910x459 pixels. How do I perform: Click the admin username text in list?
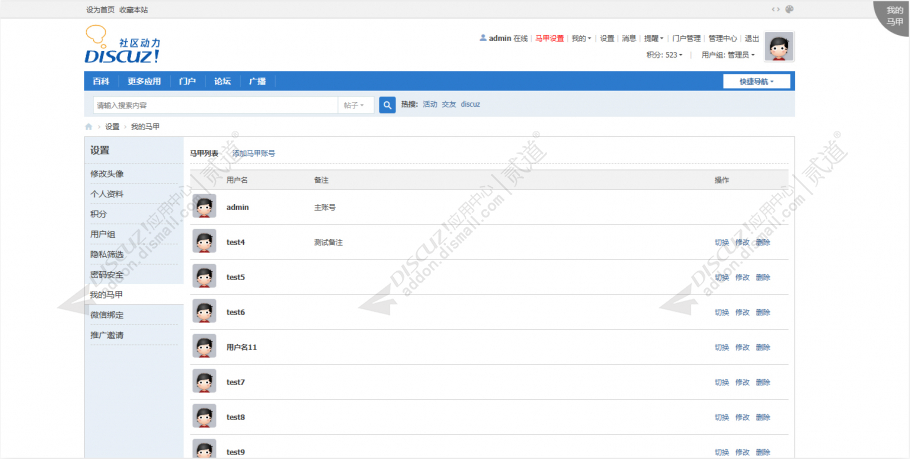pyautogui.click(x=237, y=207)
